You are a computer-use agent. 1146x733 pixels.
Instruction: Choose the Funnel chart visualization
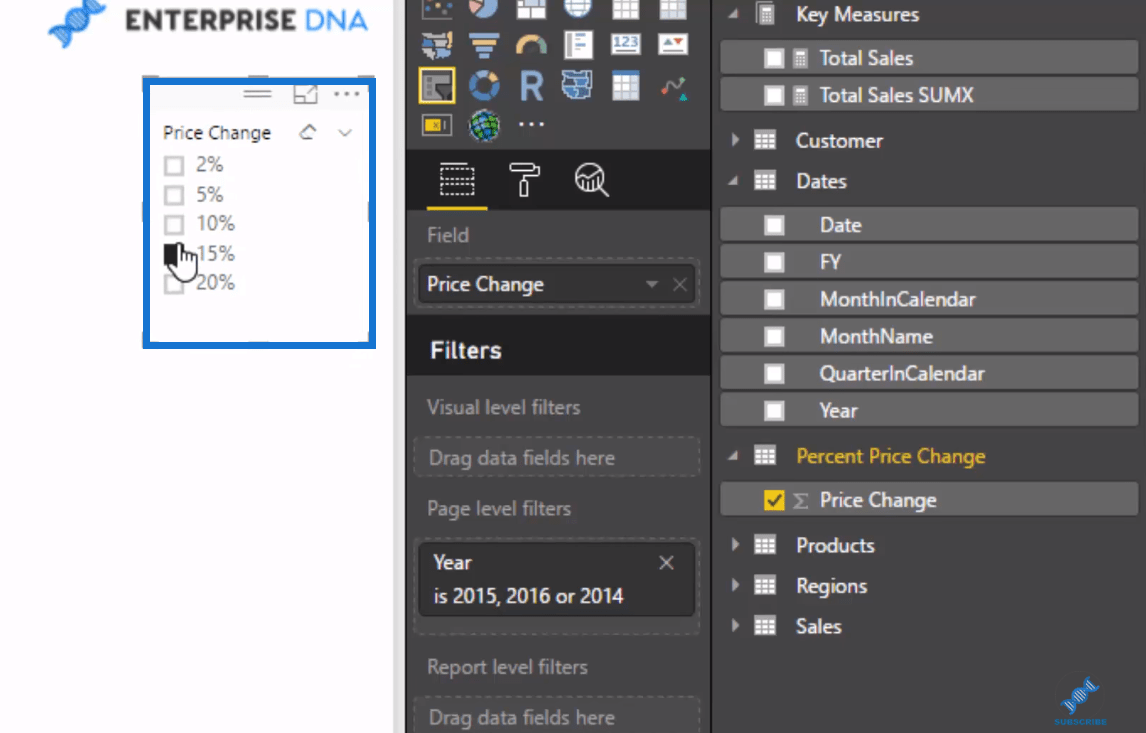click(484, 45)
